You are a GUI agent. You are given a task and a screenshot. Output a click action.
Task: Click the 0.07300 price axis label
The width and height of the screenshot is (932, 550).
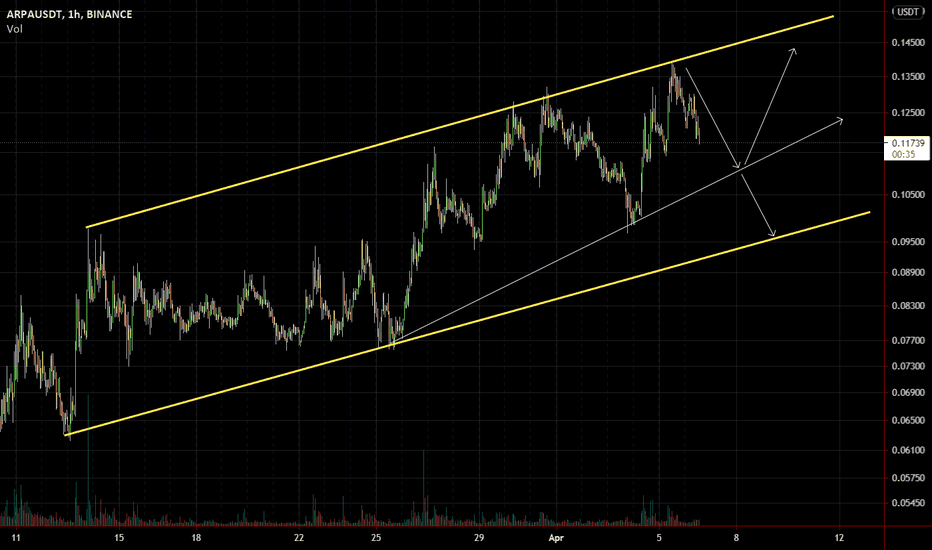pyautogui.click(x=908, y=366)
